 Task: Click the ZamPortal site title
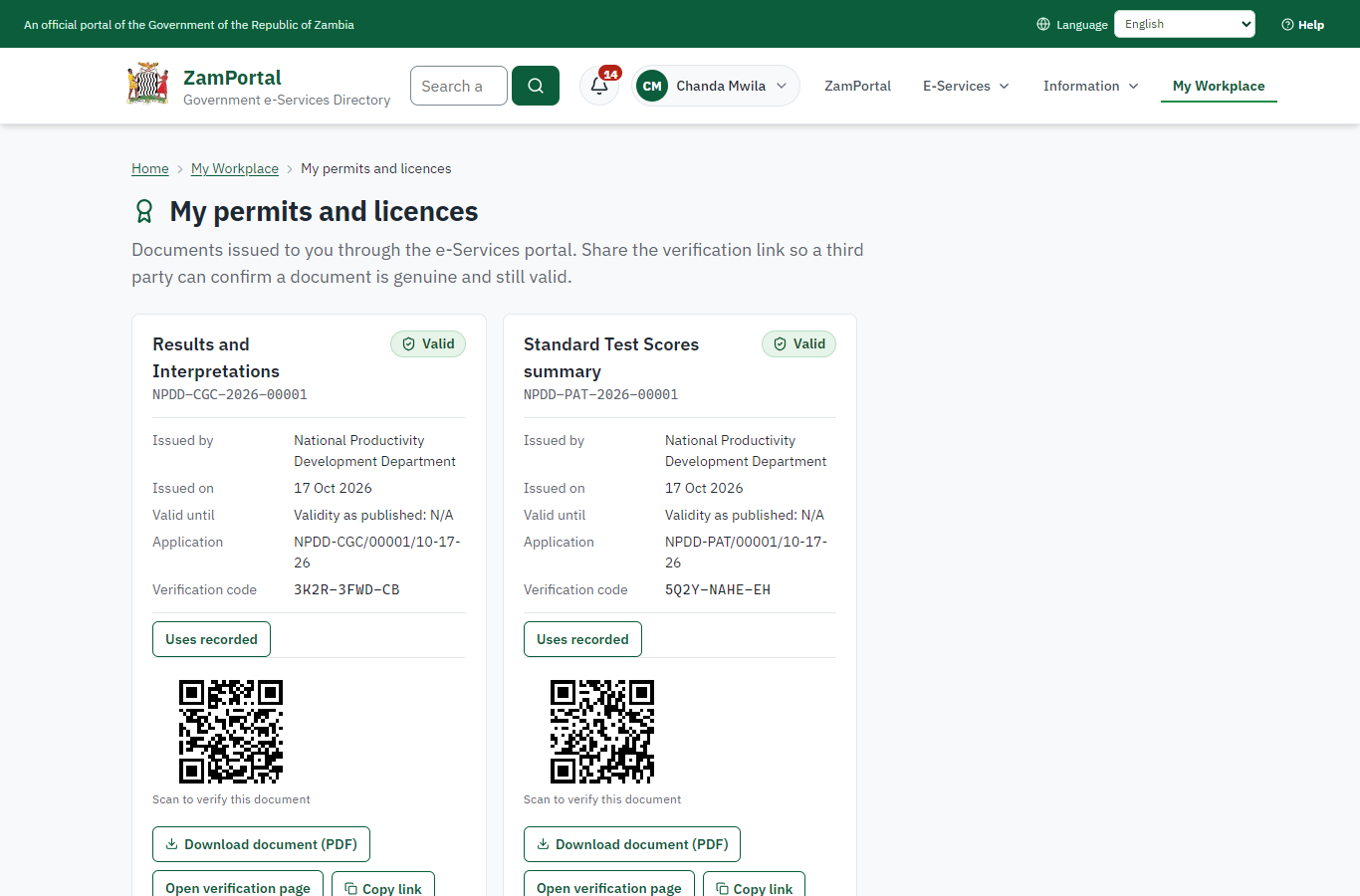click(x=232, y=78)
